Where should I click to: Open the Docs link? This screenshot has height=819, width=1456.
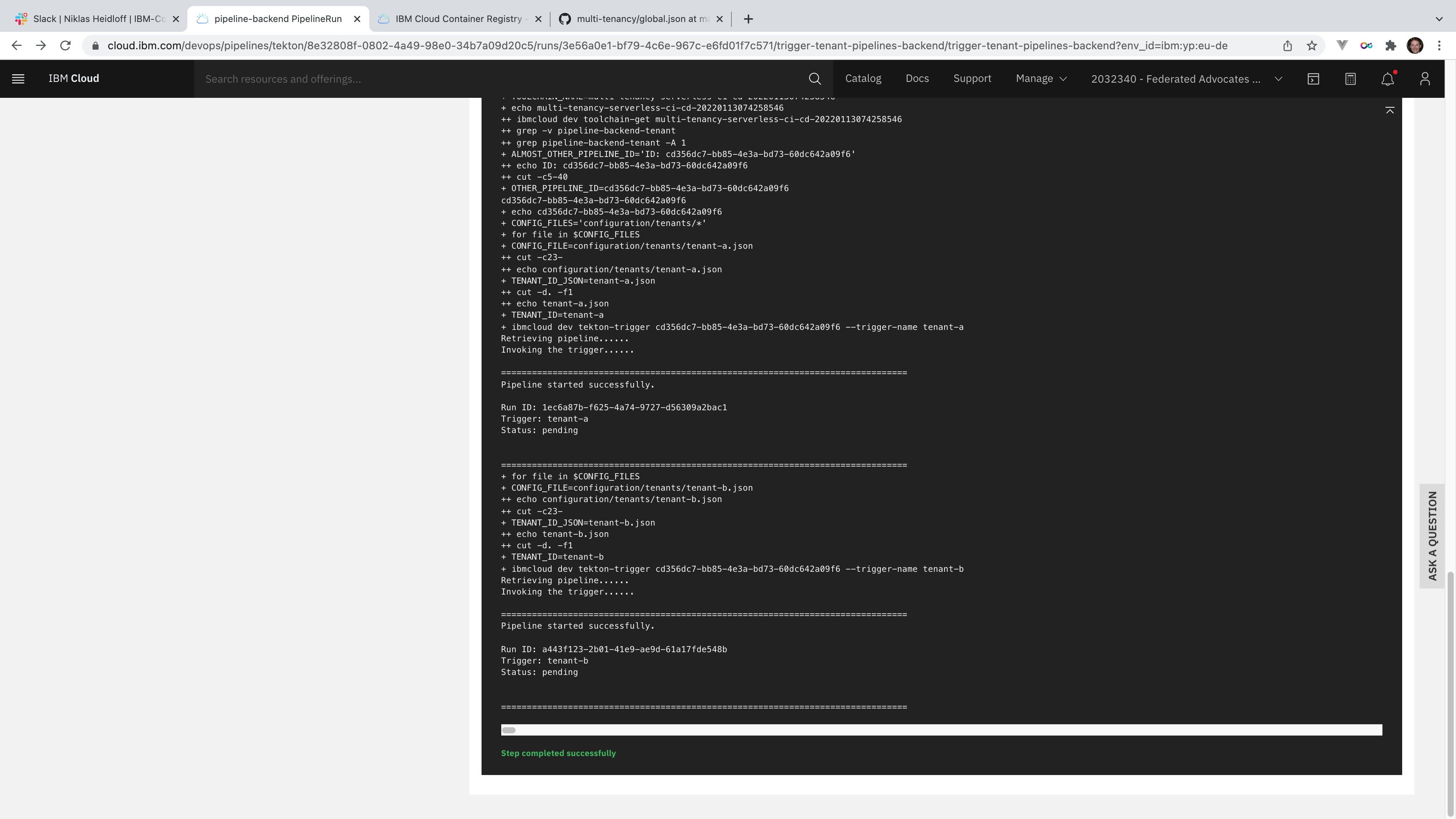(917, 78)
